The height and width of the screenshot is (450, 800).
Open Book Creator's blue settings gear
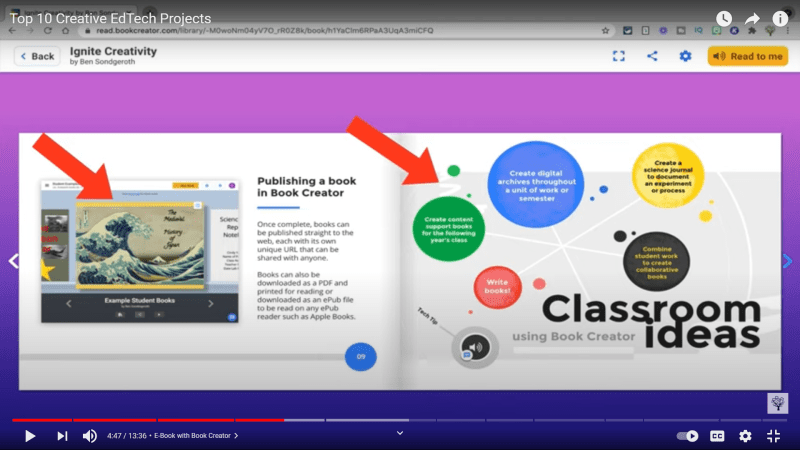tap(685, 56)
